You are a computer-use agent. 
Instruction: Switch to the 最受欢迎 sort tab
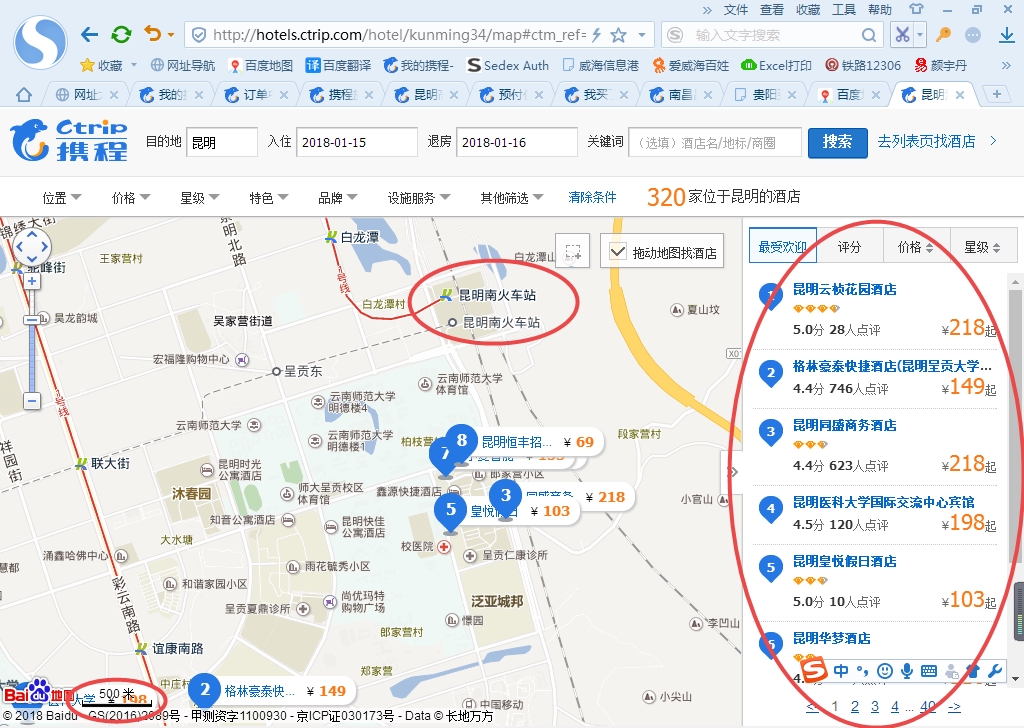point(782,246)
